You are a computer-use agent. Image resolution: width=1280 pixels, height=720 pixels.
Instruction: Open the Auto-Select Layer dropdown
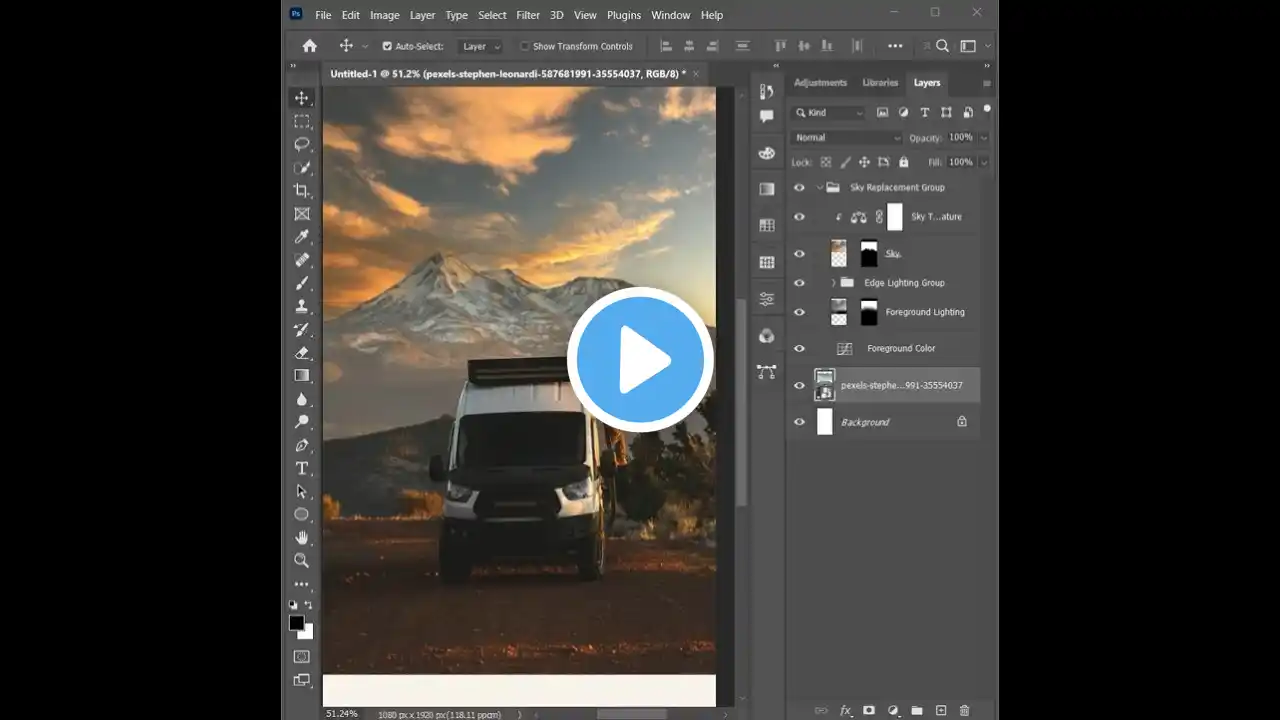click(481, 46)
